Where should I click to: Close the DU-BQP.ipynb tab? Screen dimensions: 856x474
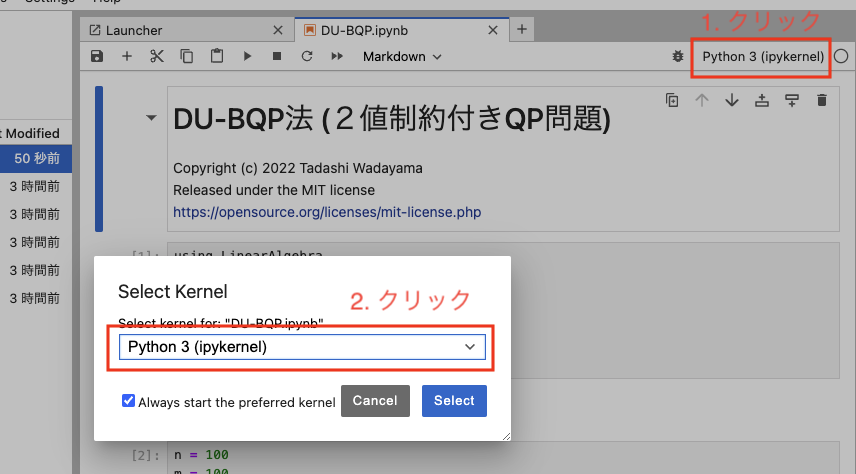(493, 31)
